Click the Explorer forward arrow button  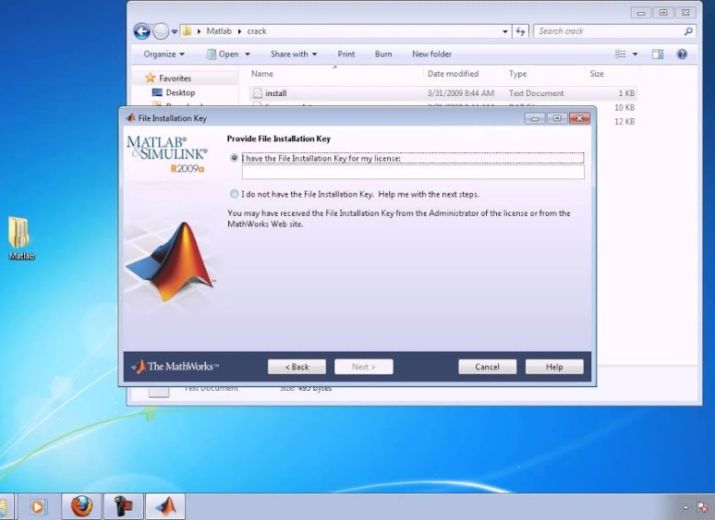click(161, 31)
